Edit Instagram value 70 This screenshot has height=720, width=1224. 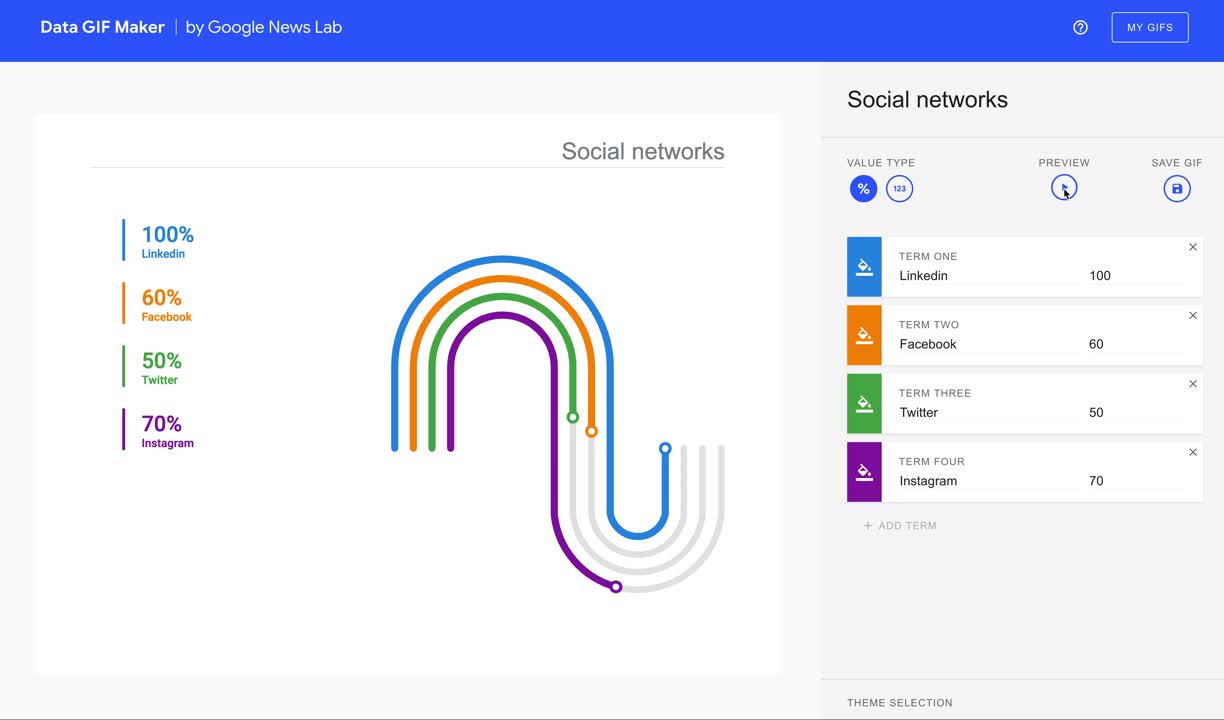point(1135,481)
